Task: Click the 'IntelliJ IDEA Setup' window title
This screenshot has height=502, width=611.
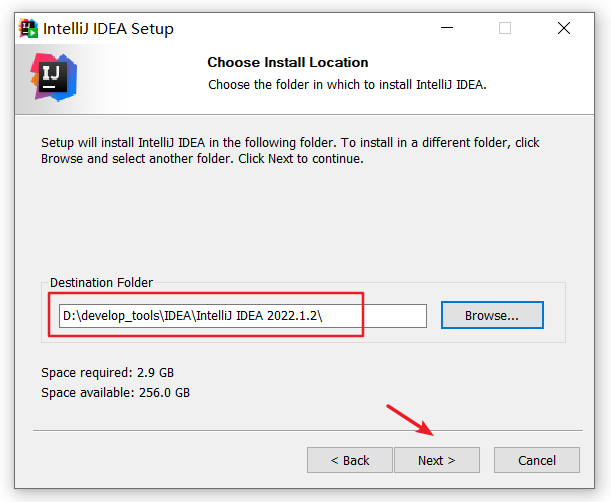Action: coord(108,29)
